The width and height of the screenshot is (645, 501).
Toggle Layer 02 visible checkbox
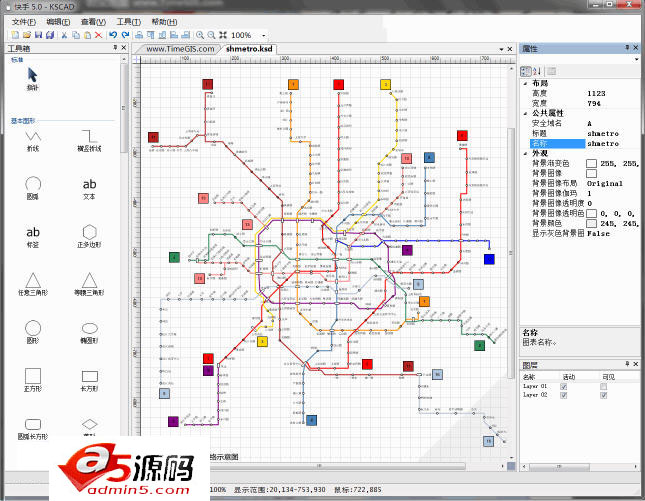(x=603, y=395)
